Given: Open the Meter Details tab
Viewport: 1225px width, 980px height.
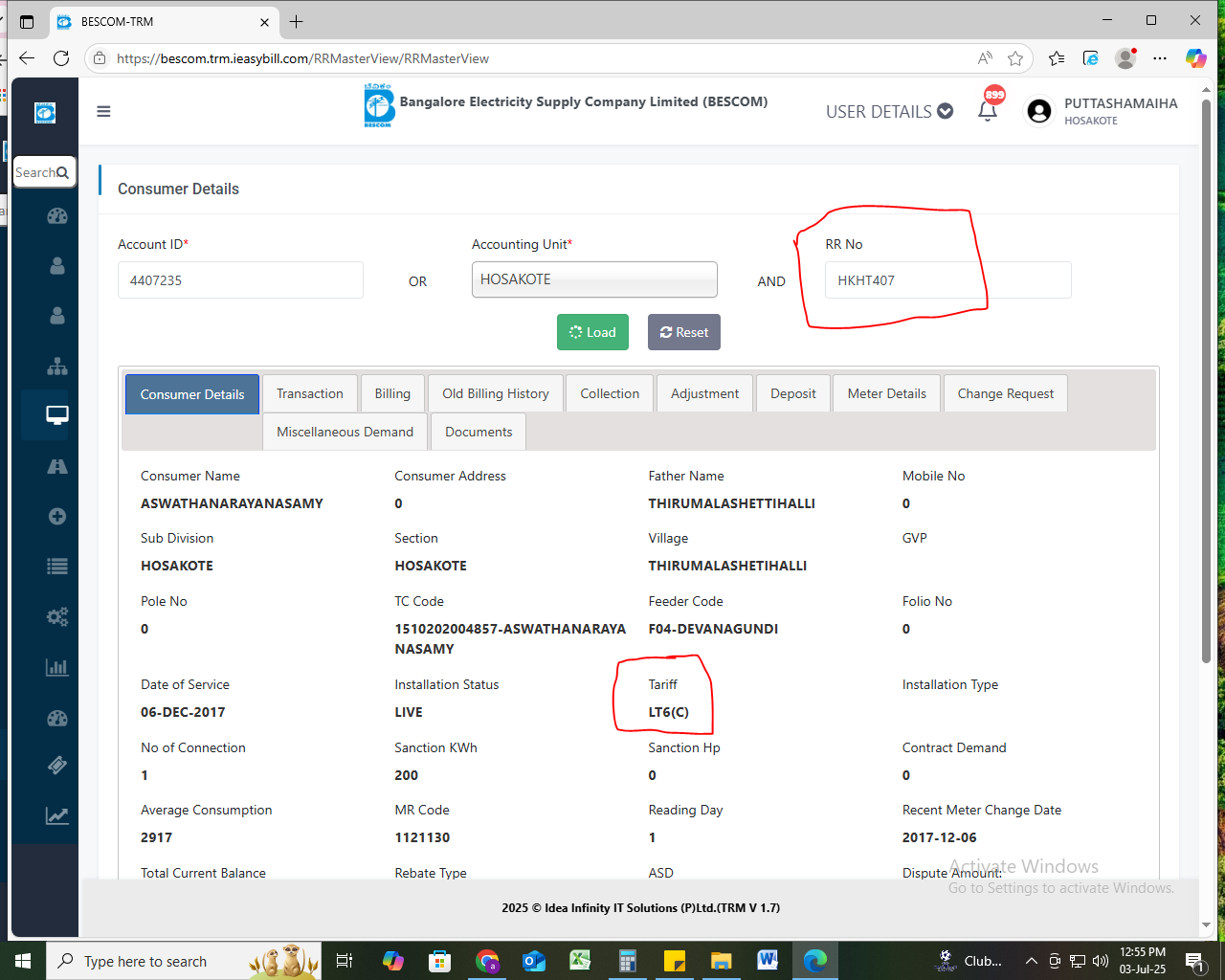Looking at the screenshot, I should [887, 393].
